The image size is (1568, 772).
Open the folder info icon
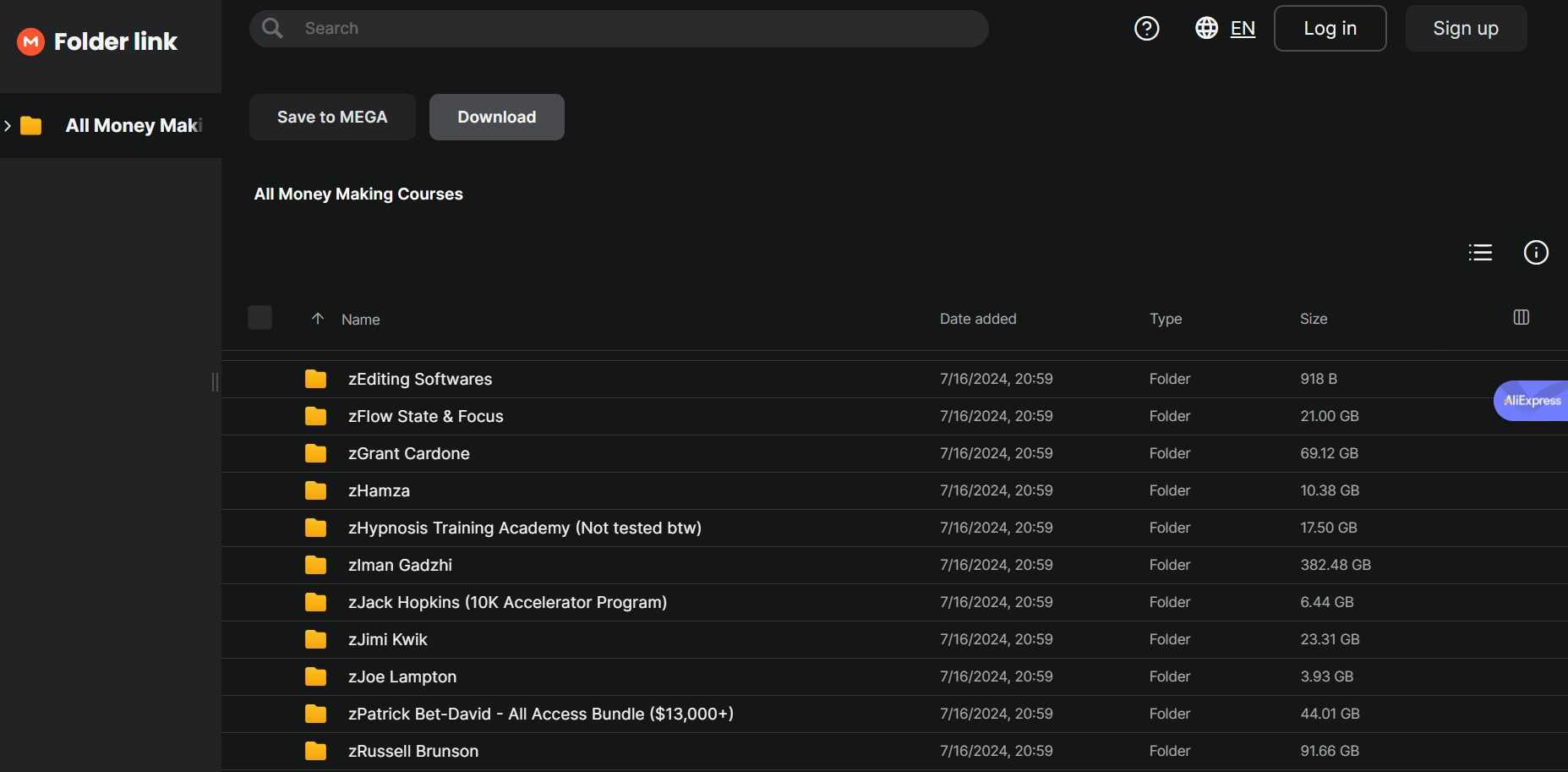1535,252
